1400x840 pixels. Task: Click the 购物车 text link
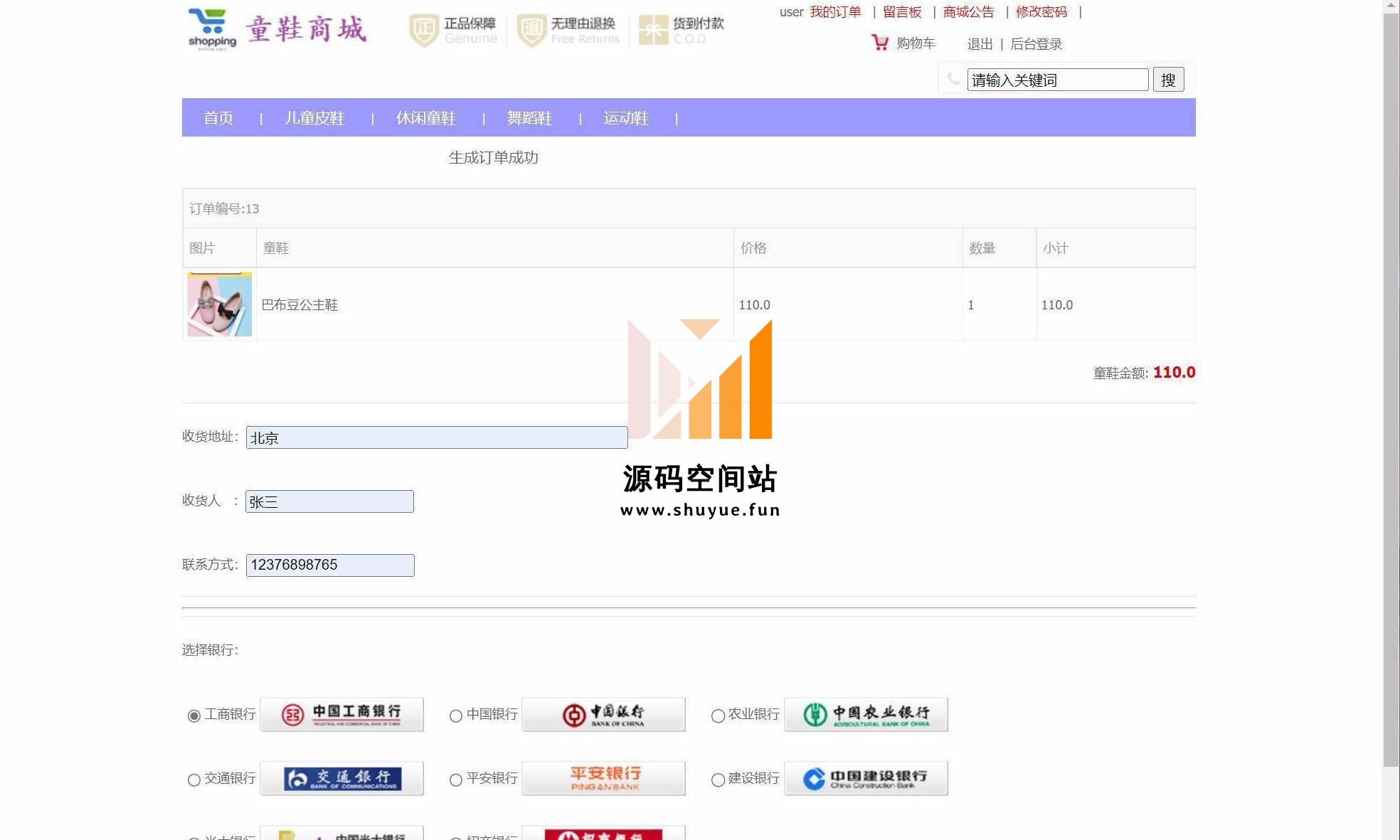pos(916,43)
